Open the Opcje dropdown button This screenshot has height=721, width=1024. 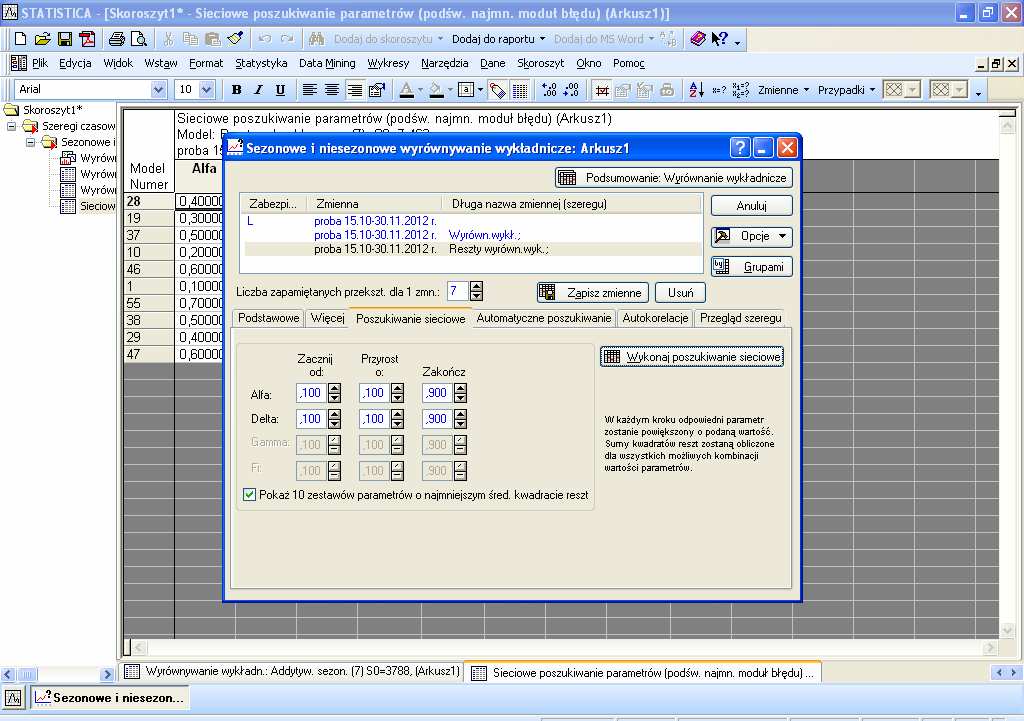(751, 236)
